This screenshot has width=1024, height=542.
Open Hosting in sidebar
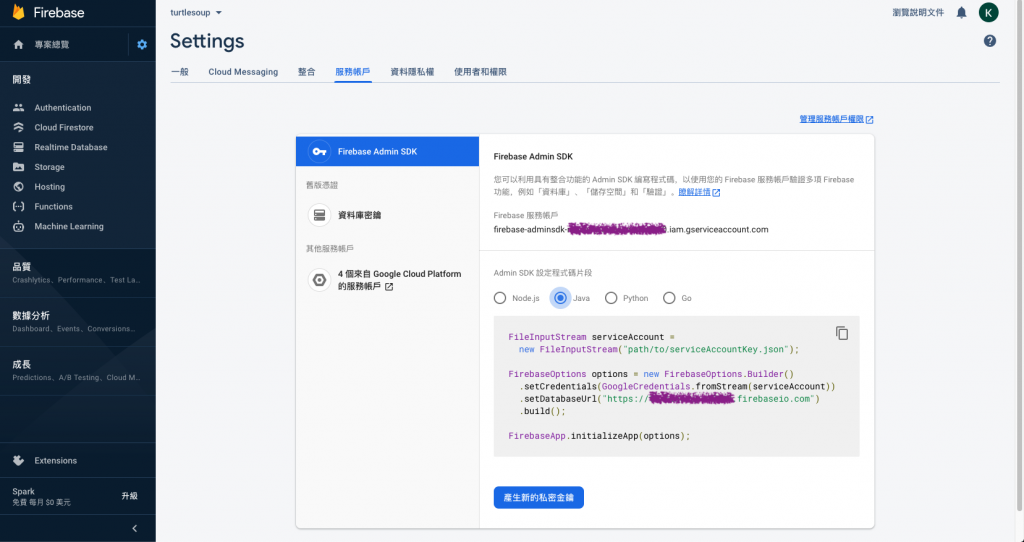pos(50,187)
